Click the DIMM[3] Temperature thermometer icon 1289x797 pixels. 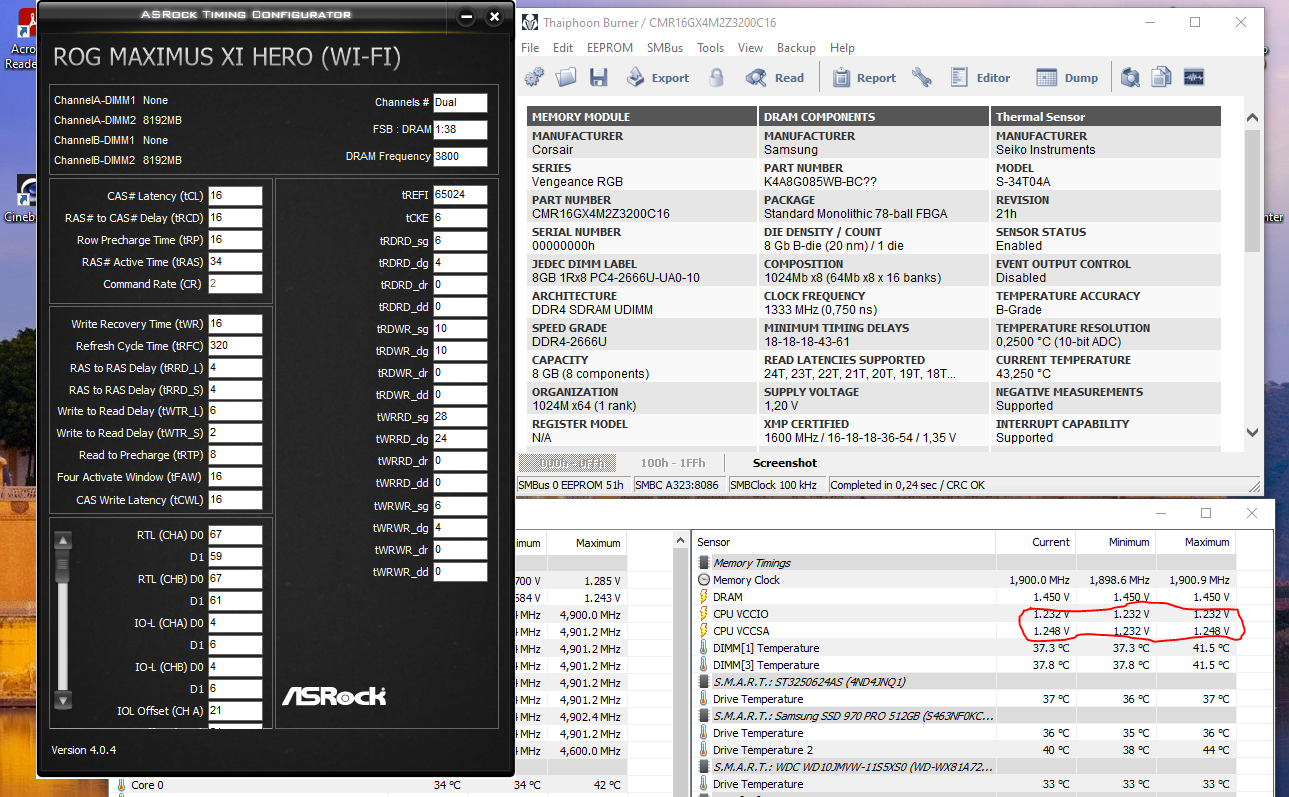pyautogui.click(x=703, y=665)
